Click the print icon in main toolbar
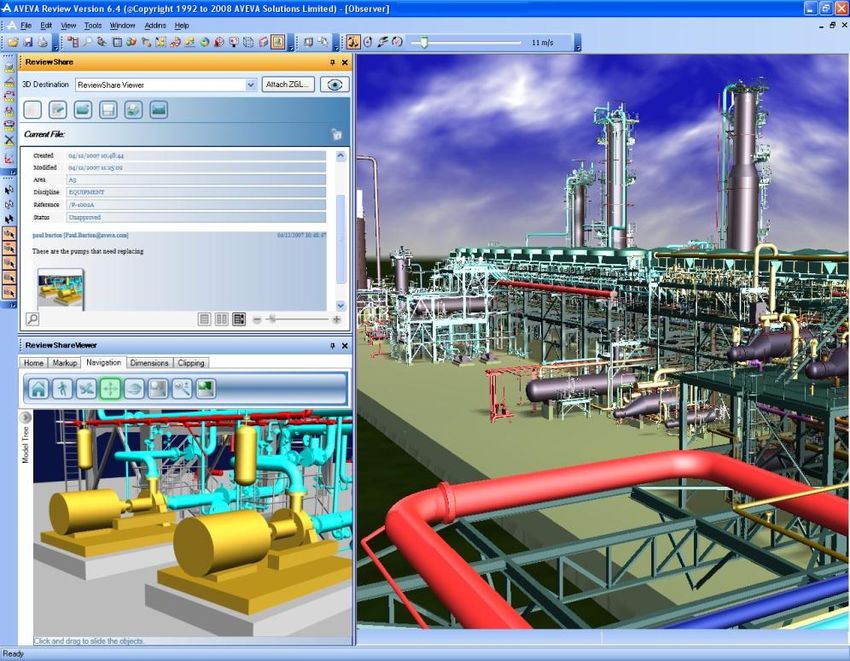Image resolution: width=850 pixels, height=661 pixels. (x=42, y=42)
